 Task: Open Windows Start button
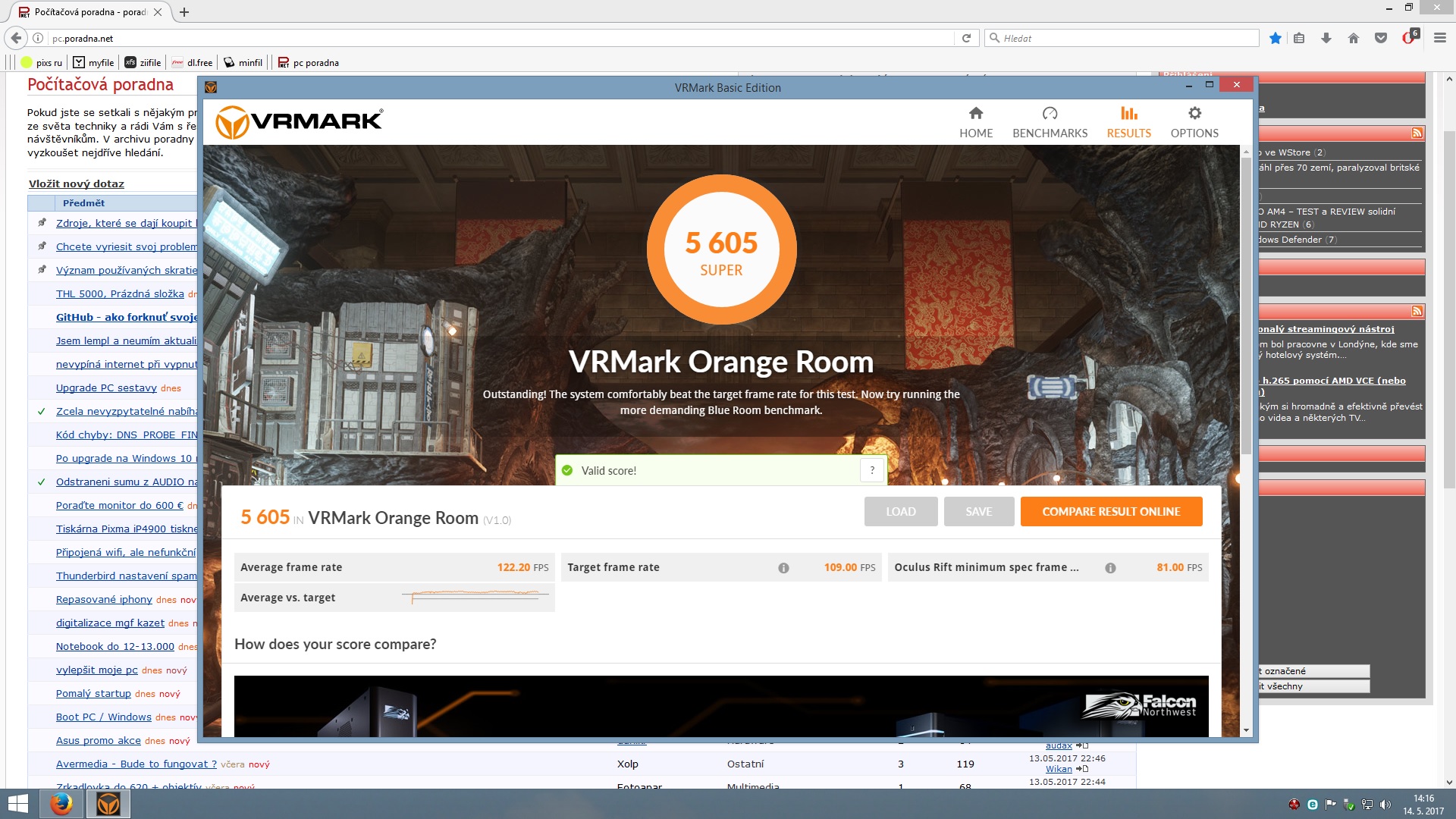click(17, 804)
